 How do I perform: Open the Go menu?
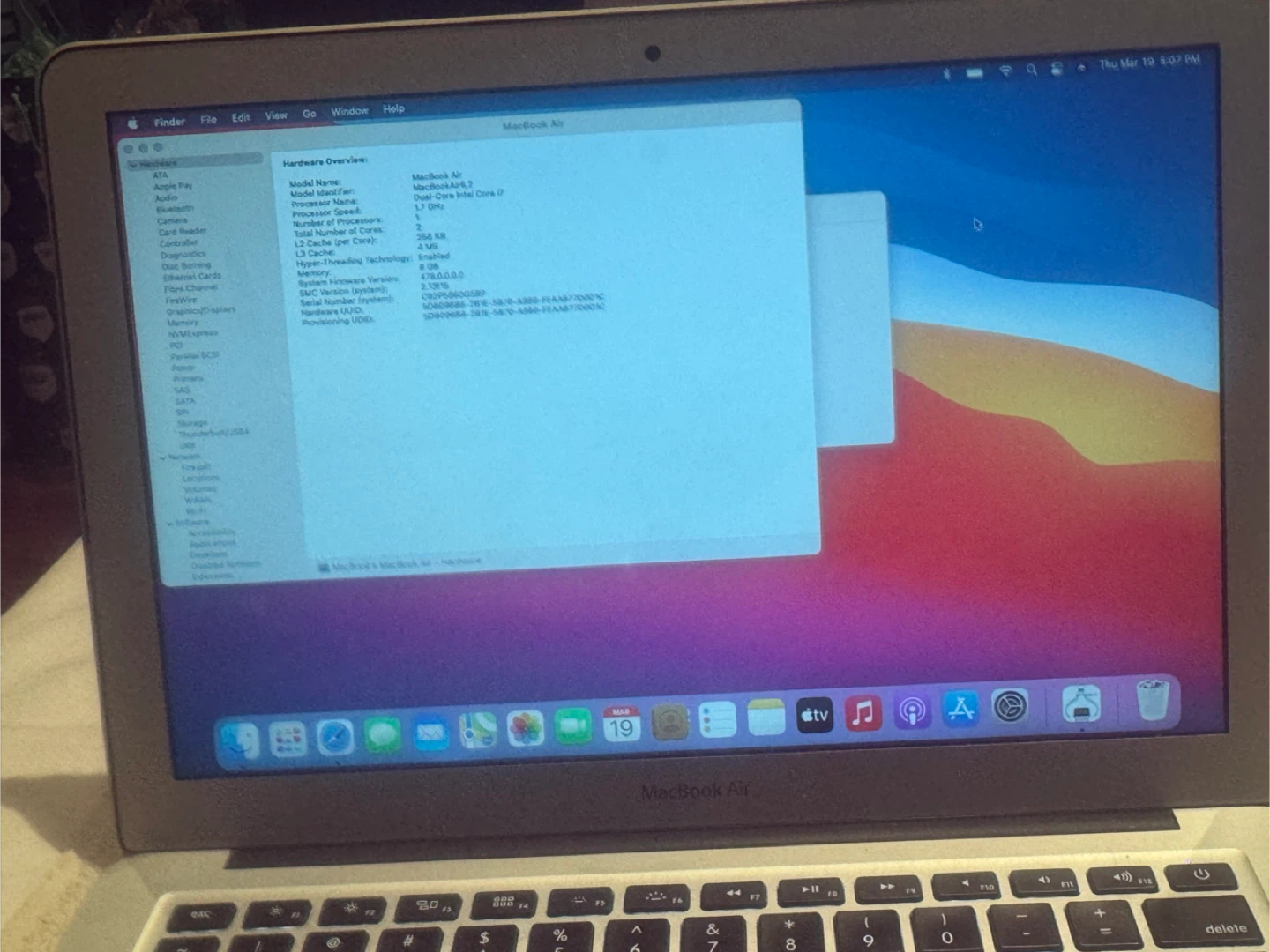310,114
